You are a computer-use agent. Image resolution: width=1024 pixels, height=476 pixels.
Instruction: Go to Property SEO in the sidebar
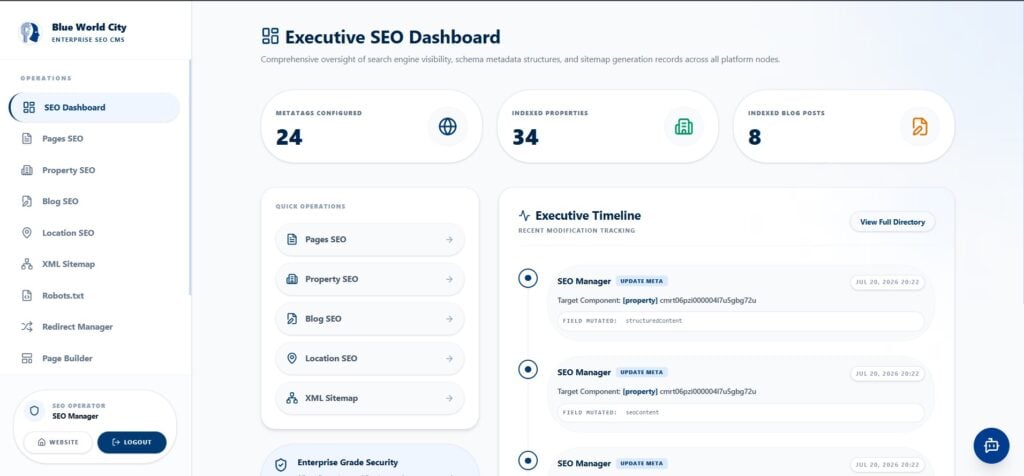[x=95, y=170]
